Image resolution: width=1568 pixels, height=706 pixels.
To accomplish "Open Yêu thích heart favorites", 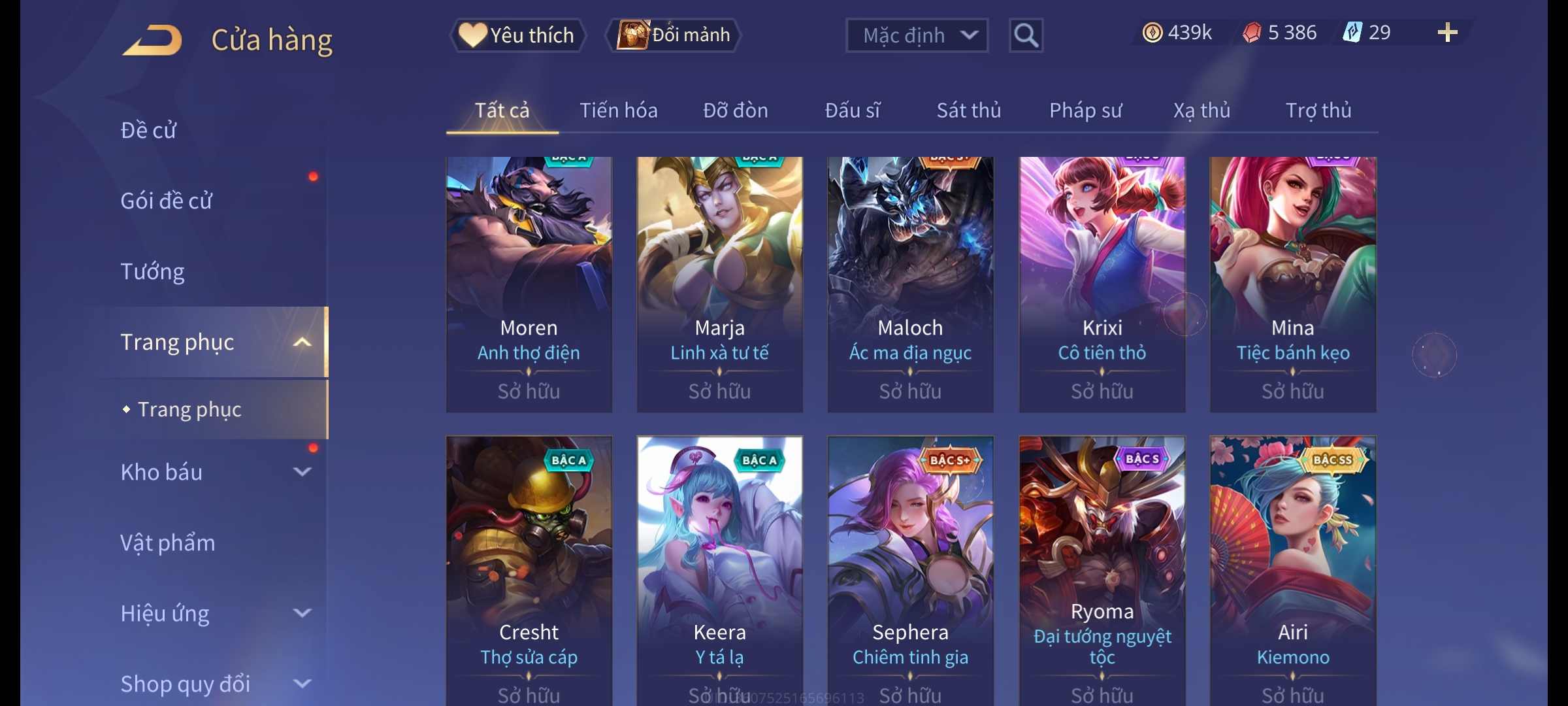I will coord(517,35).
